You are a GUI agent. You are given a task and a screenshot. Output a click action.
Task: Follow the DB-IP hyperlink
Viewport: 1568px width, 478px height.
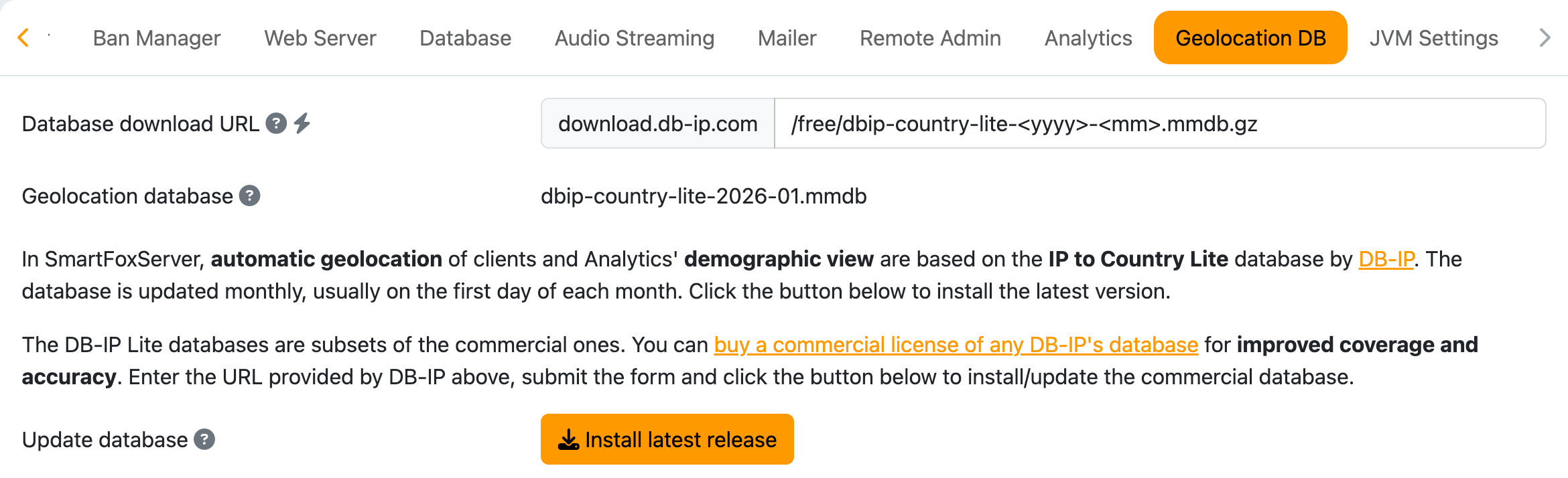coord(1386,259)
